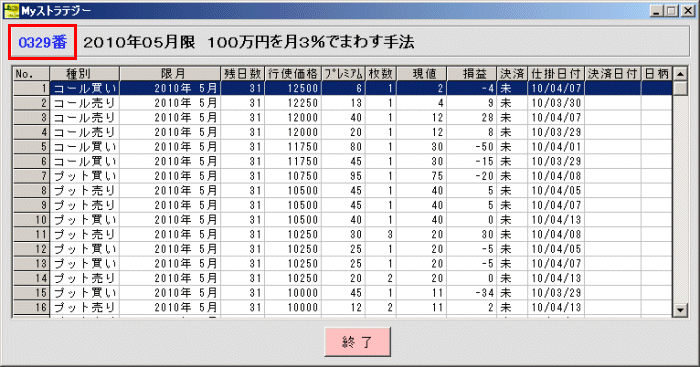Click the 日柄 column header
The height and width of the screenshot is (367, 700).
(x=657, y=74)
